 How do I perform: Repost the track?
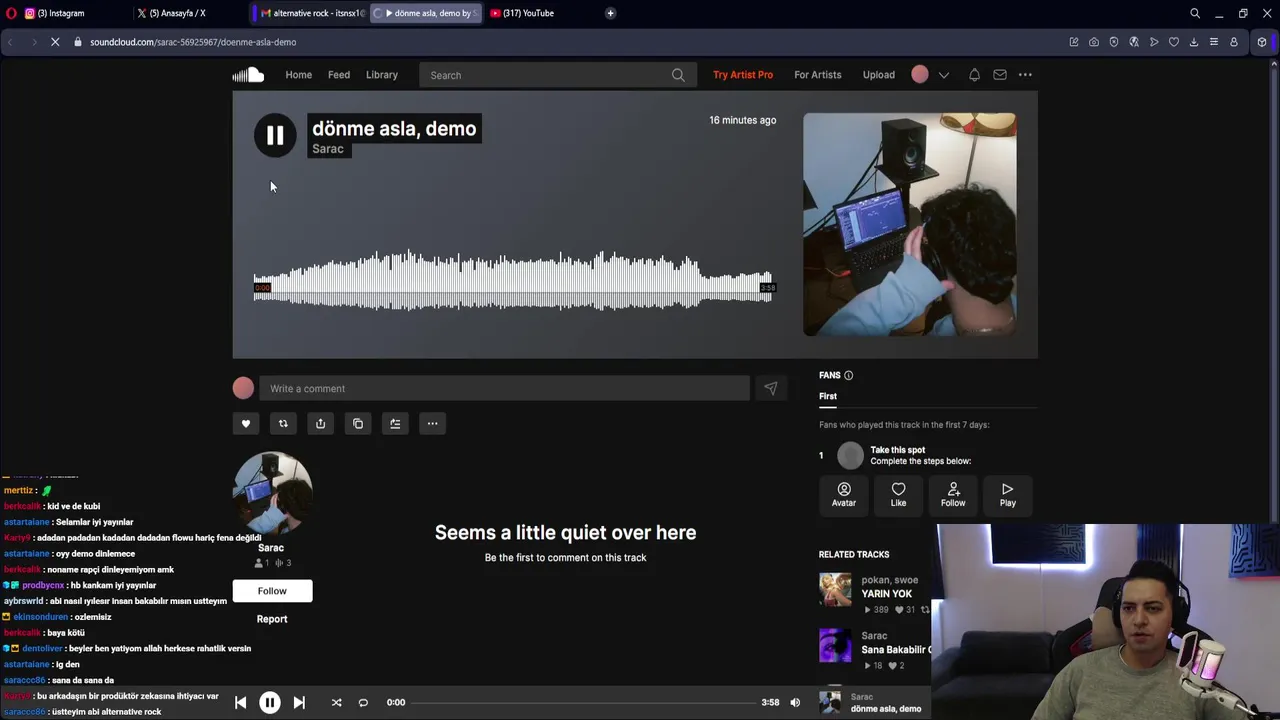(283, 424)
